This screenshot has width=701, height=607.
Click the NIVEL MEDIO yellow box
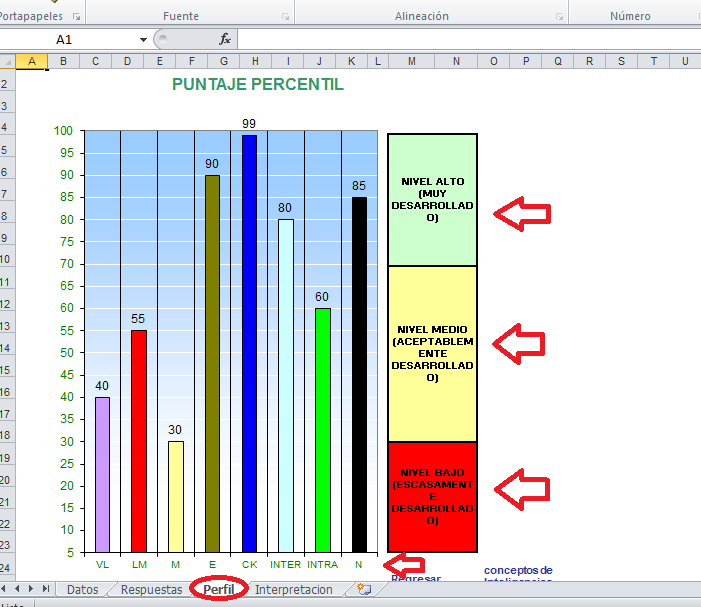432,354
